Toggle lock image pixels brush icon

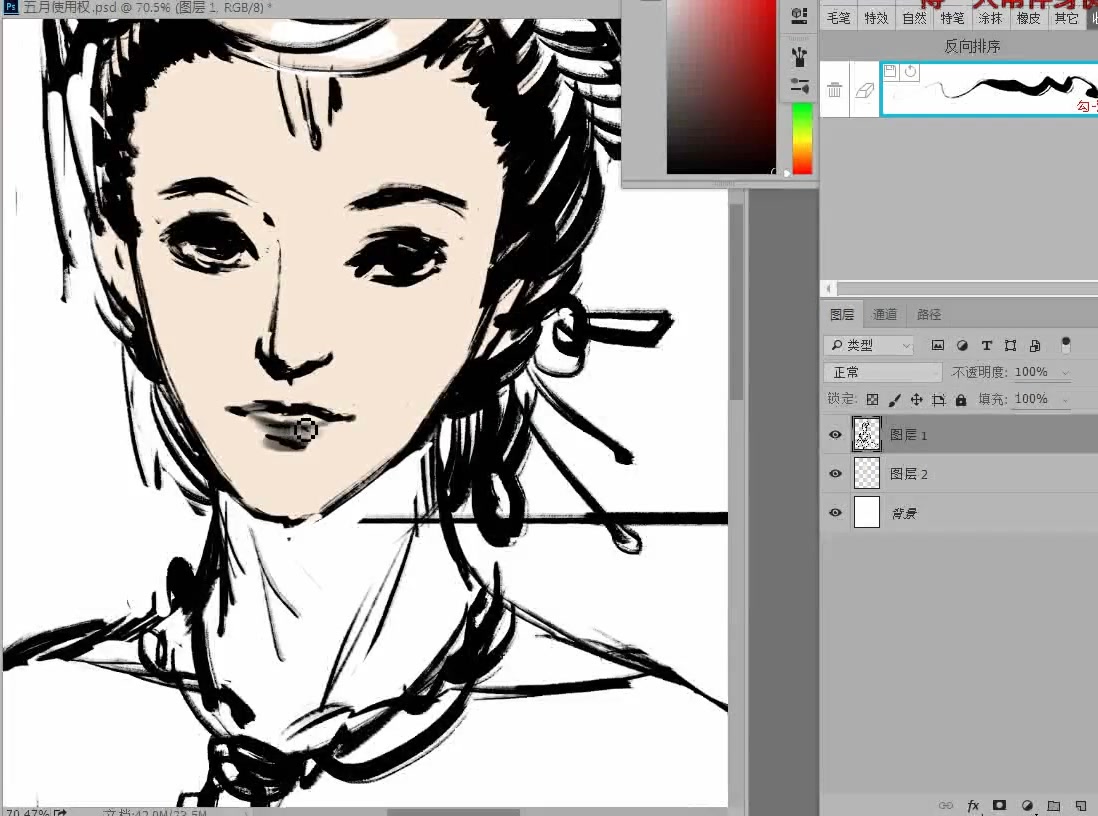tap(894, 399)
